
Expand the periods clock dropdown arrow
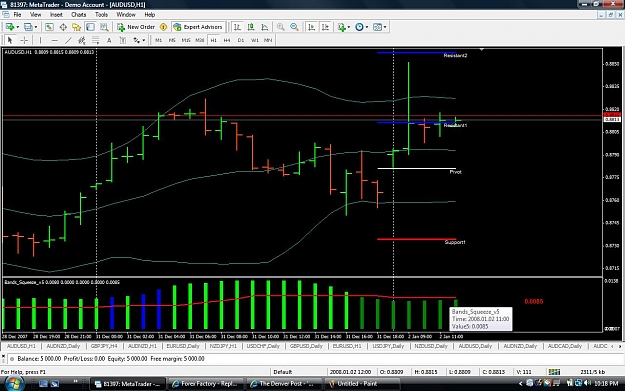pos(367,27)
